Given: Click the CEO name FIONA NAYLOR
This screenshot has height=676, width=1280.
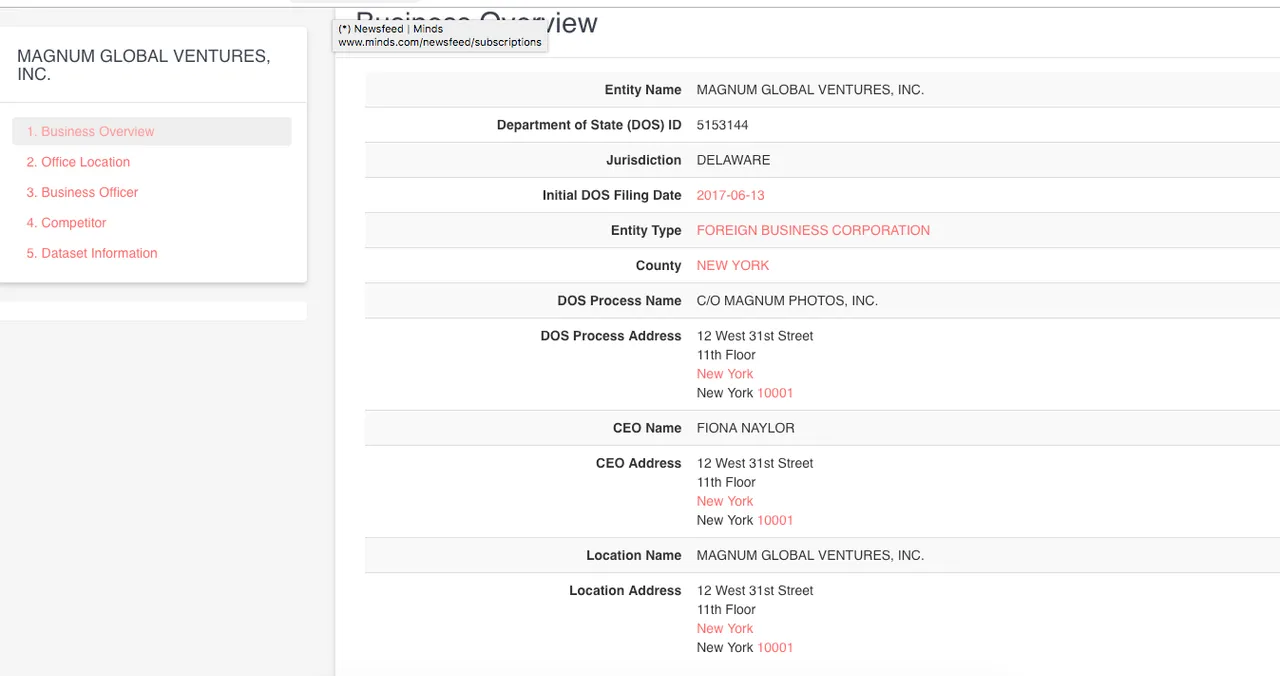Looking at the screenshot, I should coord(746,428).
